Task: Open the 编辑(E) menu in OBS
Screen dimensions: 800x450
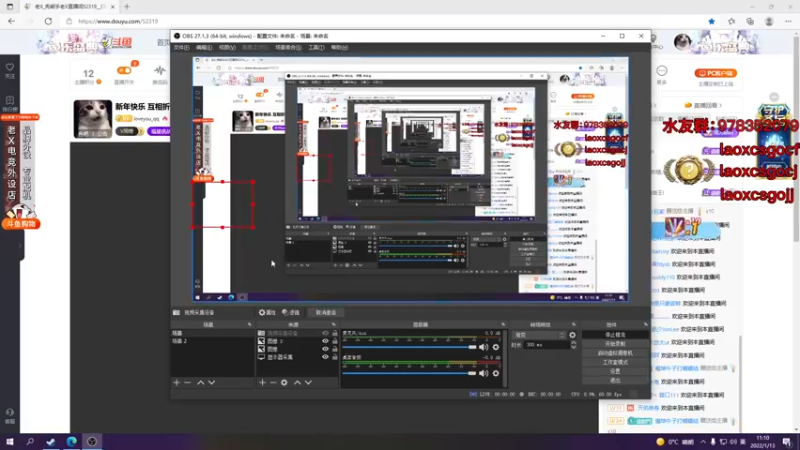Action: 204,47
